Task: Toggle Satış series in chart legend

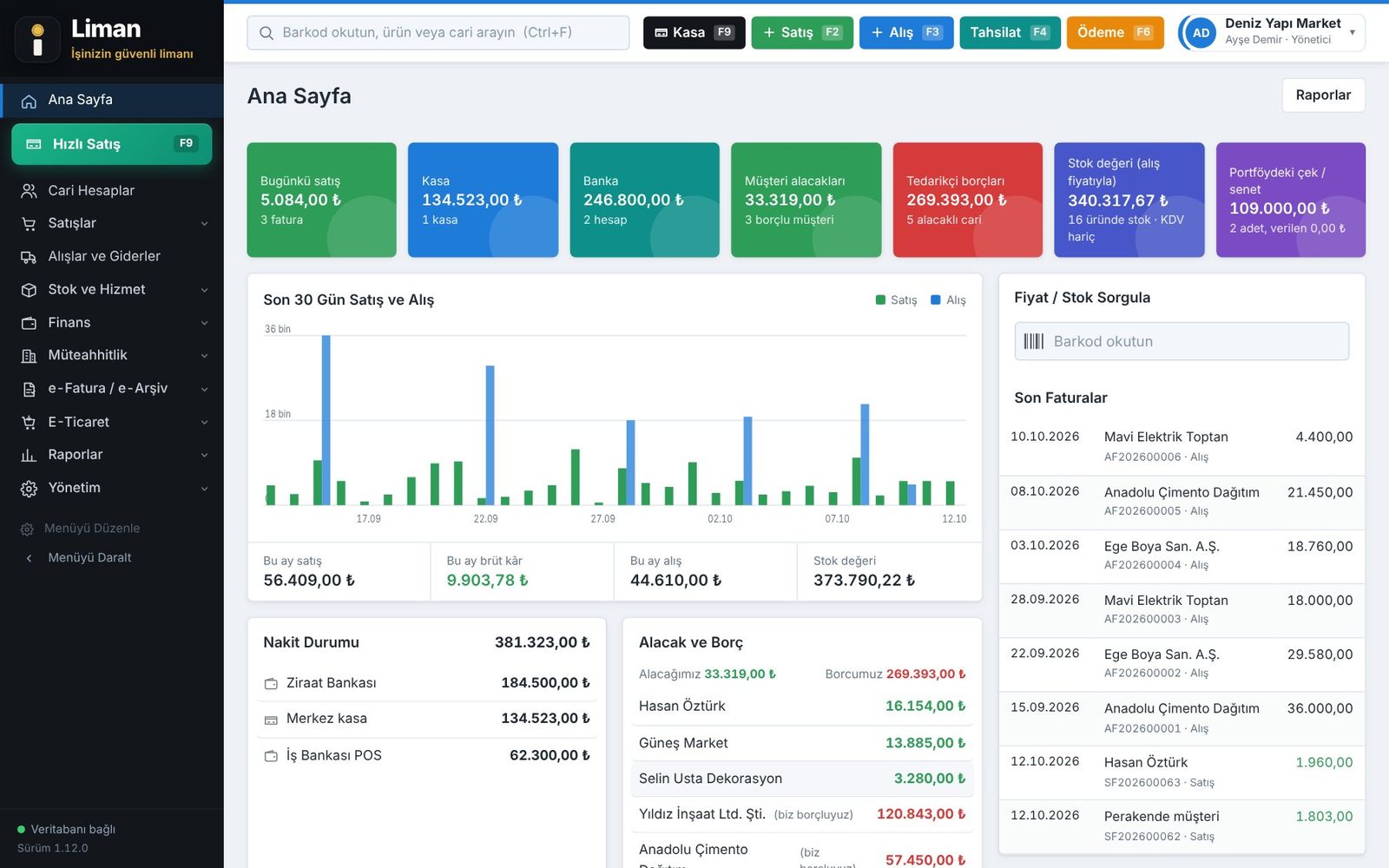Action: pyautogui.click(x=896, y=300)
